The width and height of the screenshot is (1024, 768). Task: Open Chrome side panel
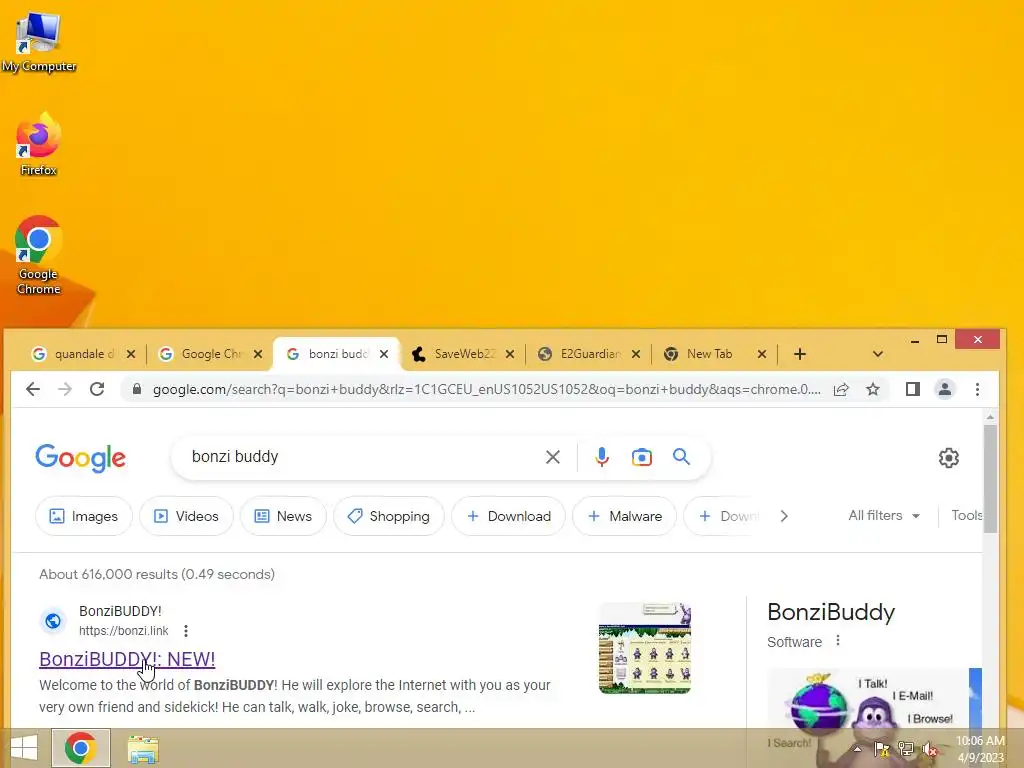point(912,389)
